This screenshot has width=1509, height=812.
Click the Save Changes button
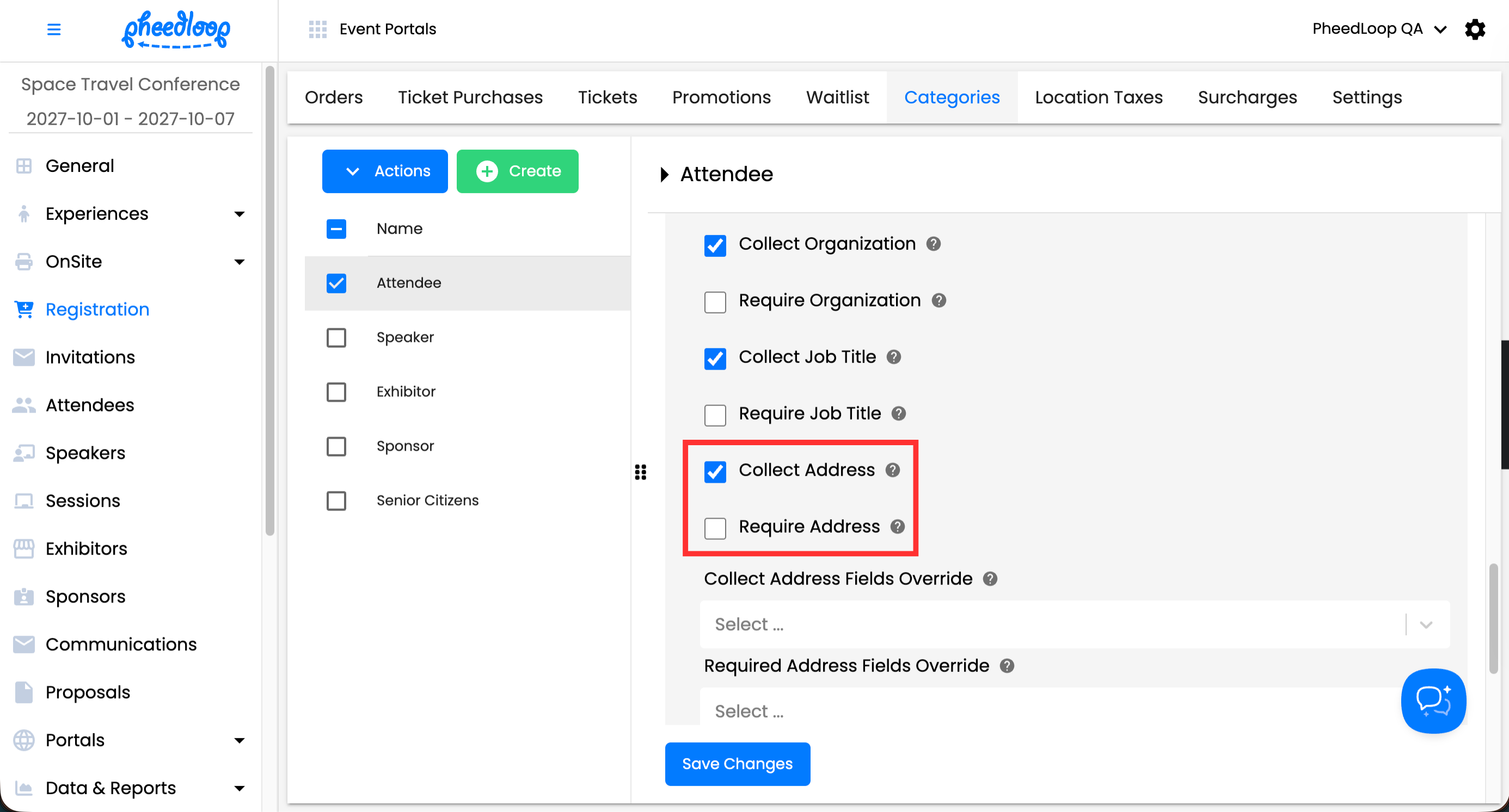coord(737,764)
